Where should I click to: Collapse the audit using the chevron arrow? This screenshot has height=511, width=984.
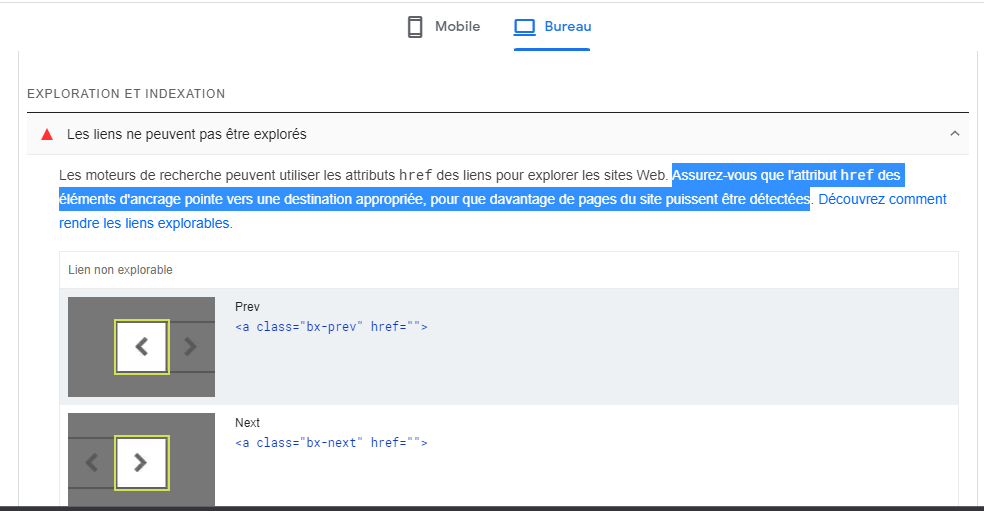[954, 134]
